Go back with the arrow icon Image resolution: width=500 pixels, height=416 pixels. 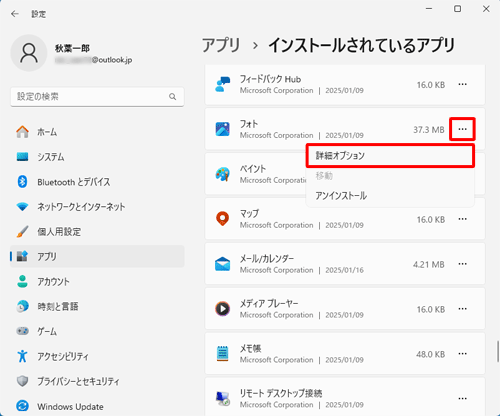click(x=15, y=14)
